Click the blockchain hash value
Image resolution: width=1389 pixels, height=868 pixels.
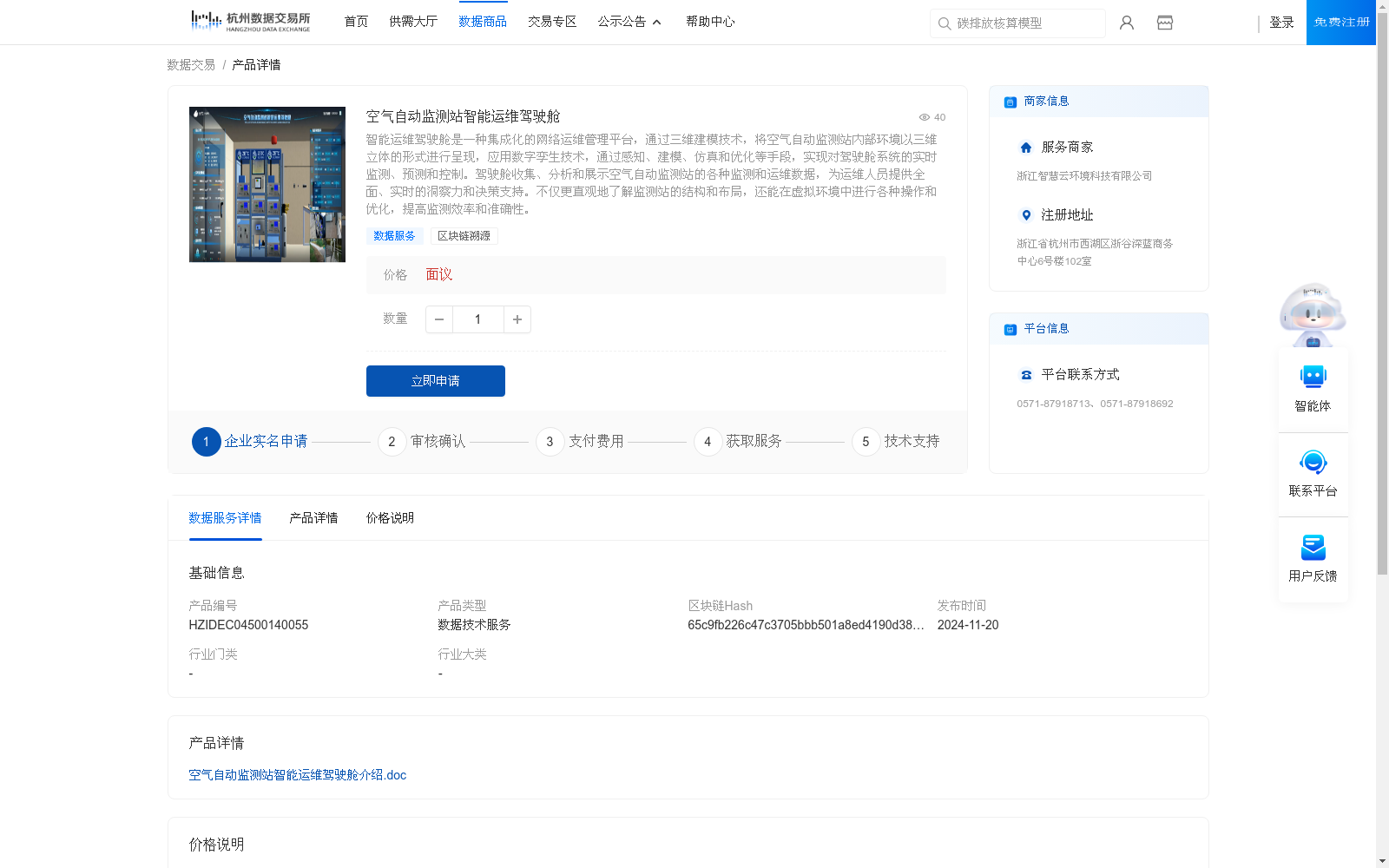tap(806, 625)
